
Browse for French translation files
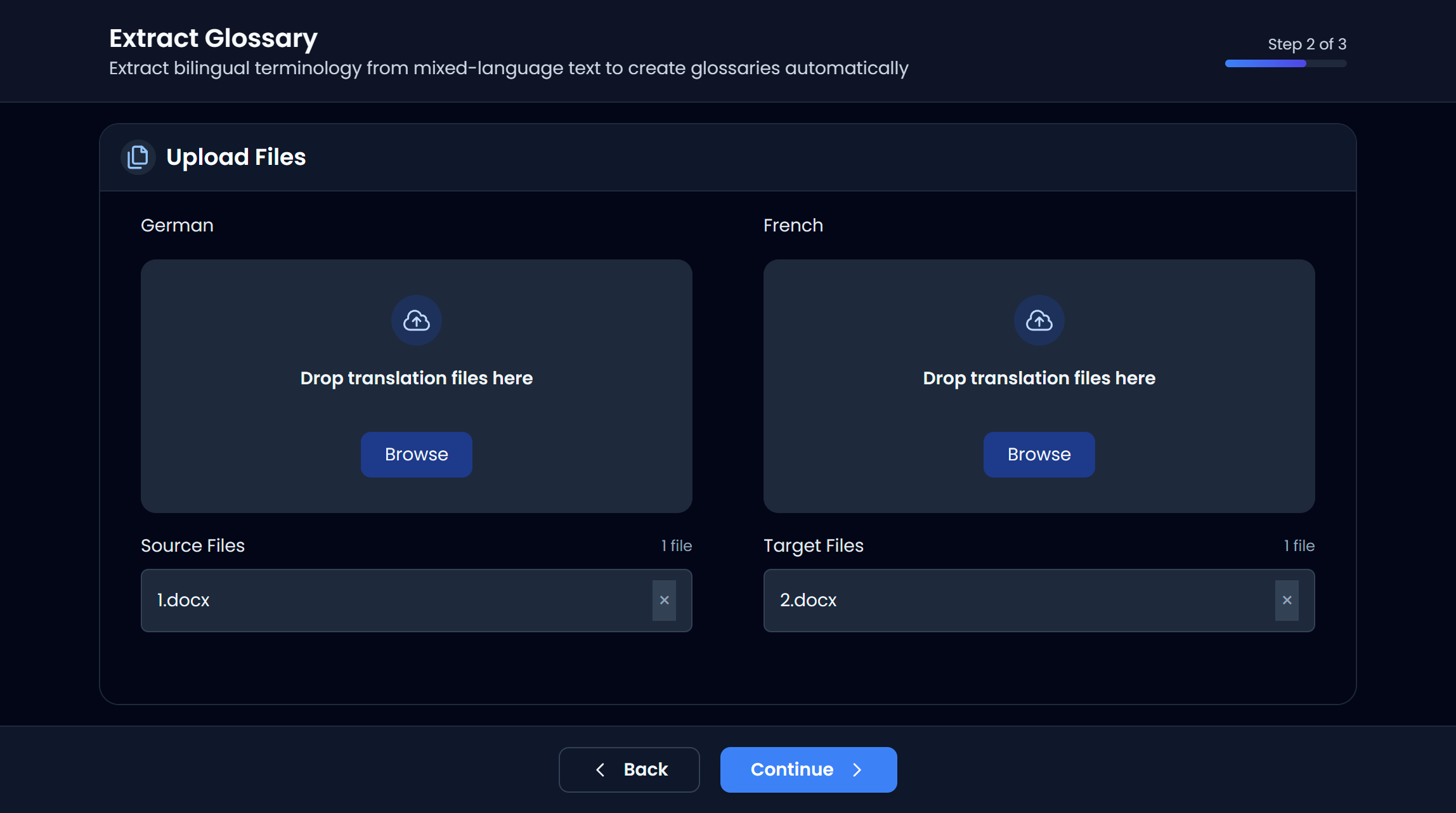point(1039,454)
